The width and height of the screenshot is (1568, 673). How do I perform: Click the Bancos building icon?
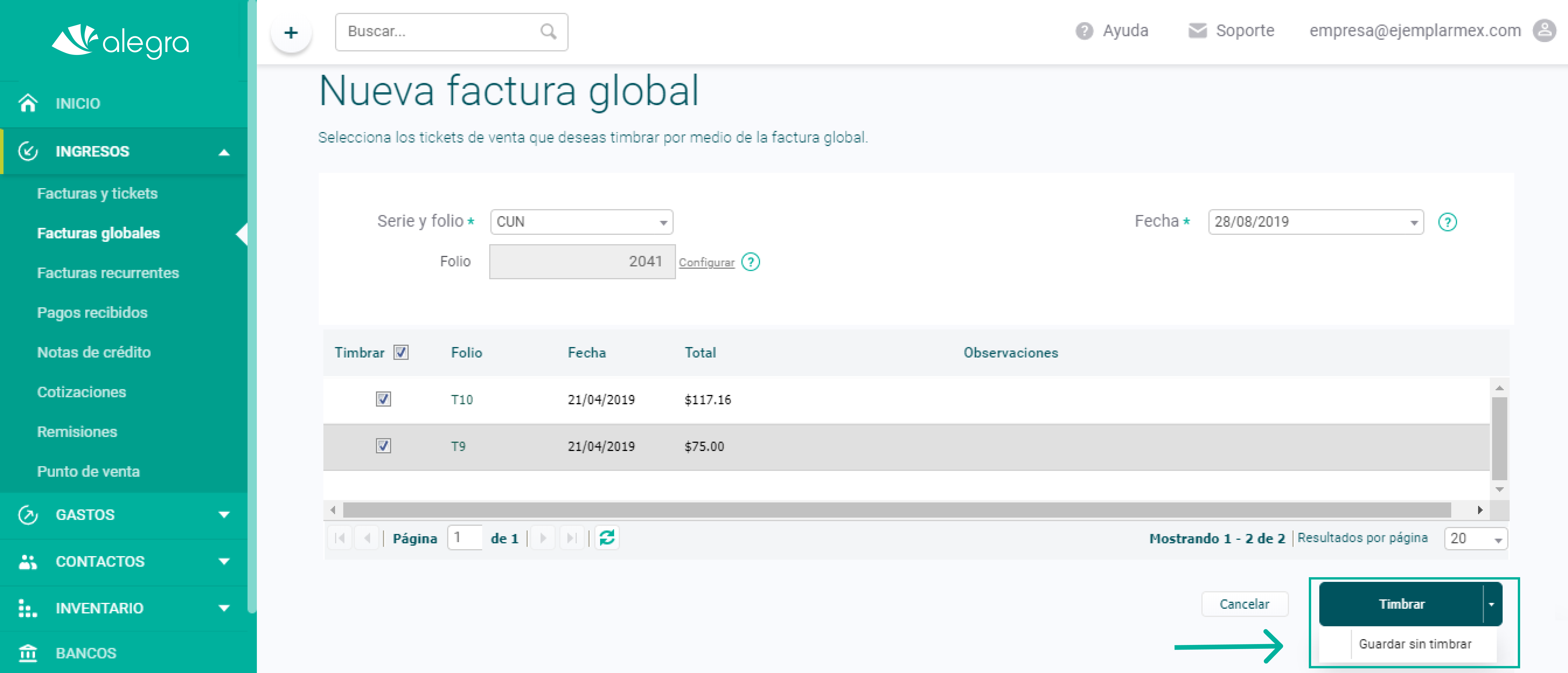(28, 653)
